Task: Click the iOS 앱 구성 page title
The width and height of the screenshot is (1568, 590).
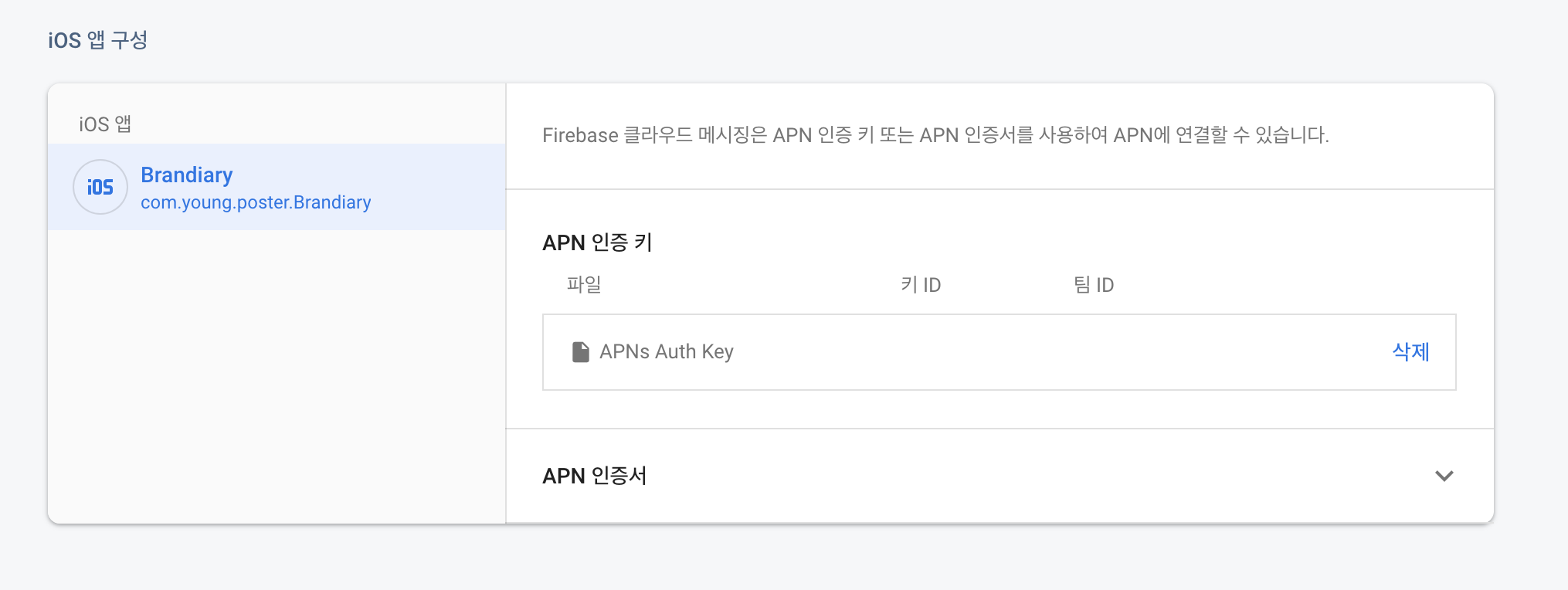Action: click(97, 39)
